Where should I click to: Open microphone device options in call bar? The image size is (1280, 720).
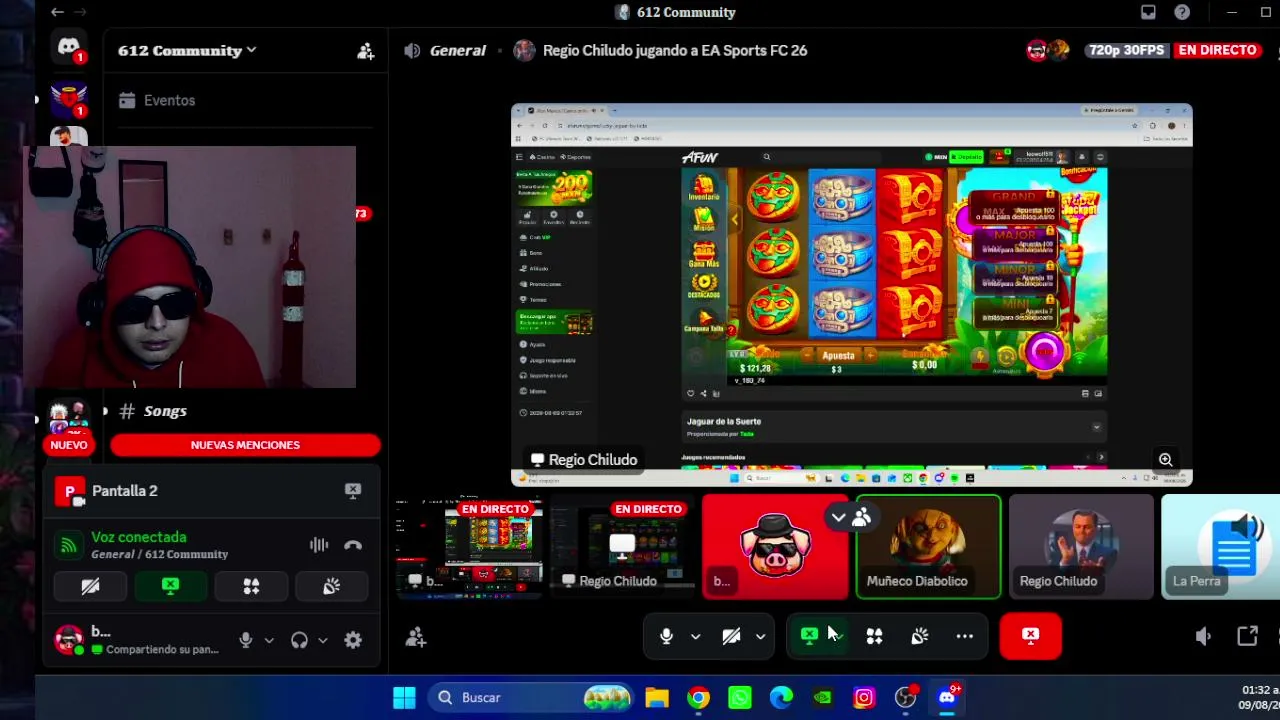(x=695, y=636)
